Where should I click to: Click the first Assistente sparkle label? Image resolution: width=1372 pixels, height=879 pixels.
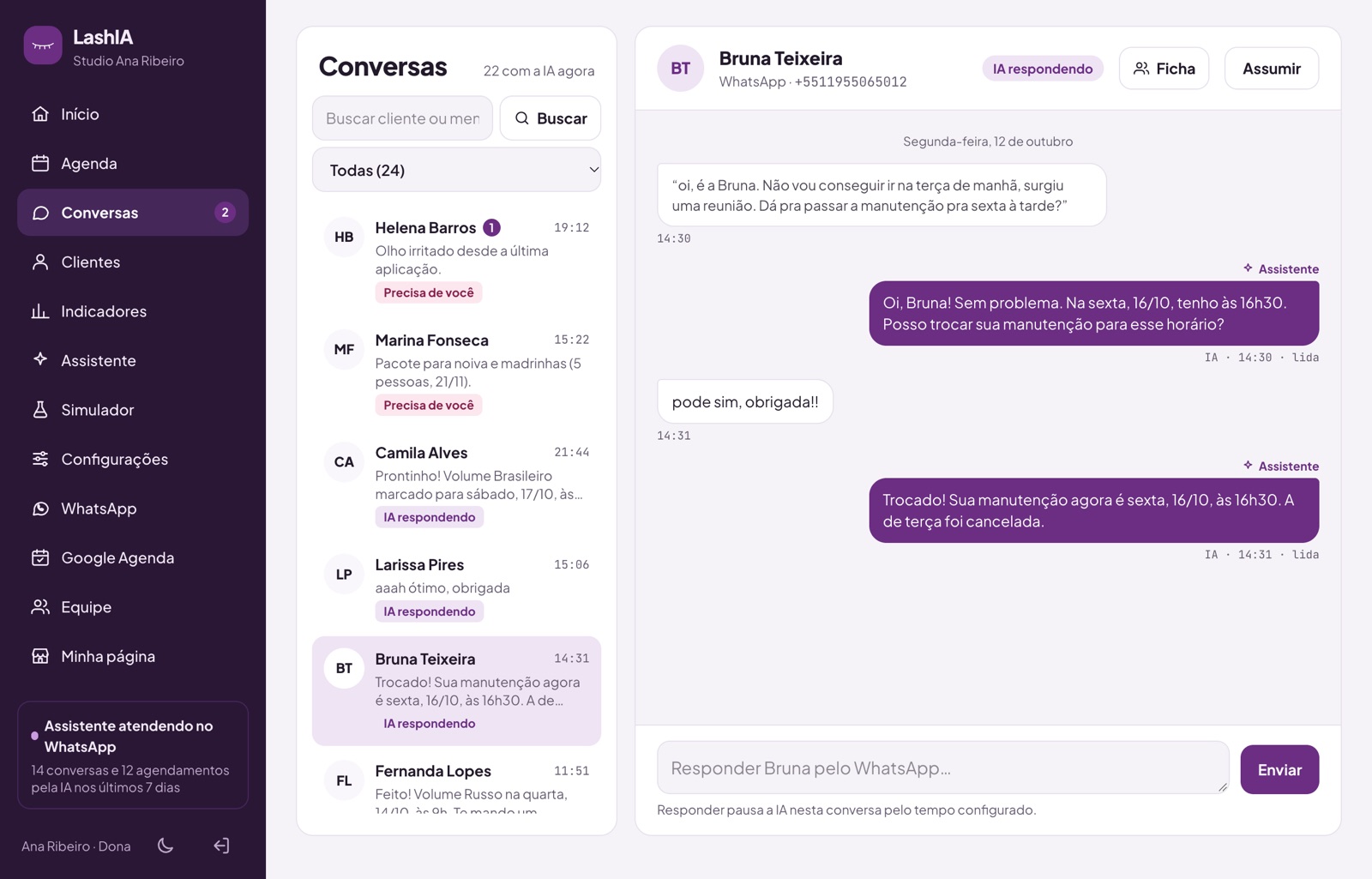pyautogui.click(x=1281, y=268)
